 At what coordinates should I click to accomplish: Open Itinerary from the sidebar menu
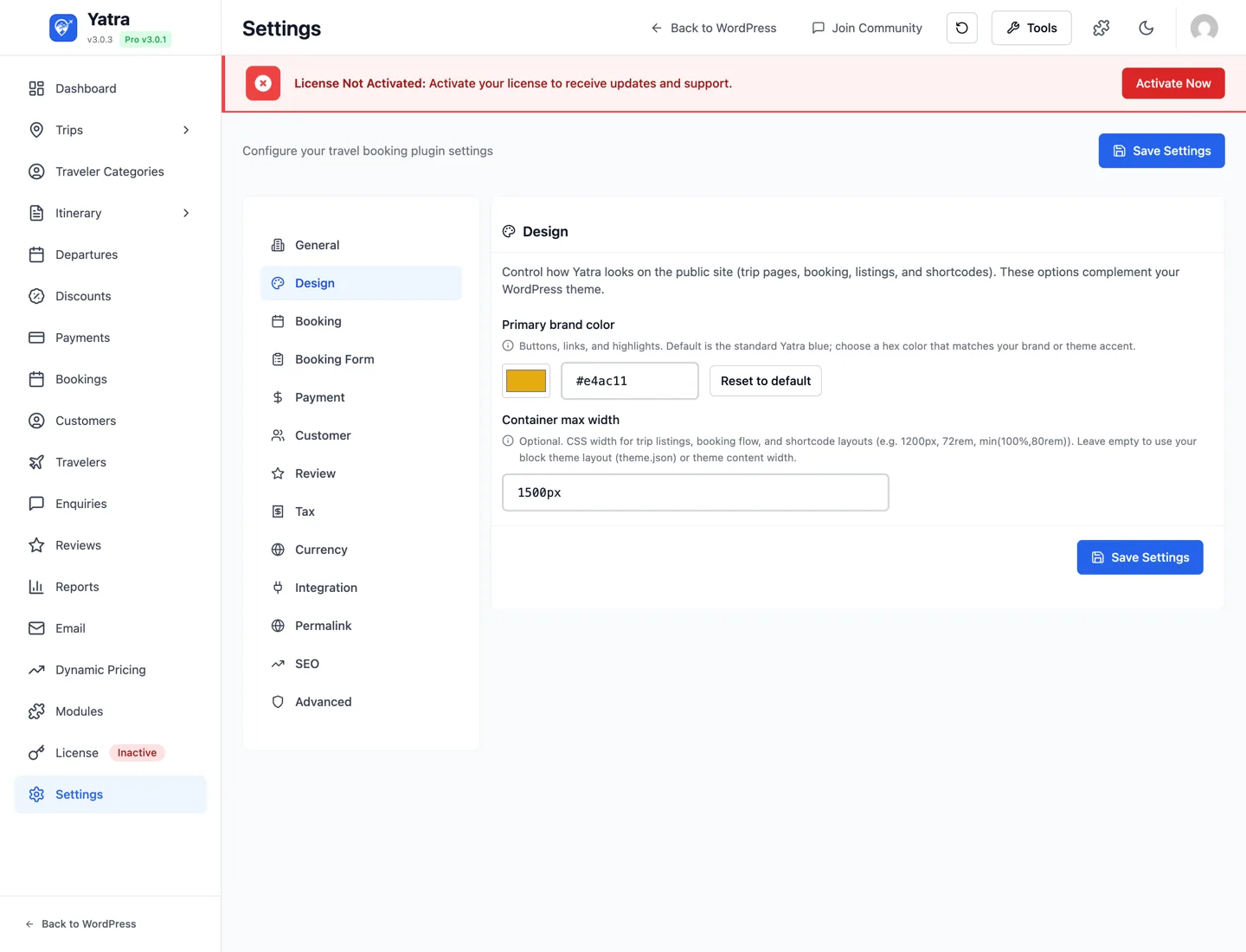(x=111, y=213)
